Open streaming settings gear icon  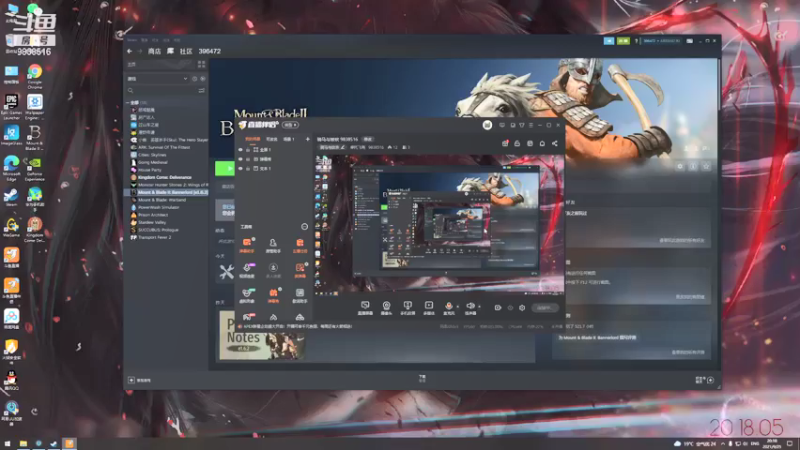[x=522, y=308]
